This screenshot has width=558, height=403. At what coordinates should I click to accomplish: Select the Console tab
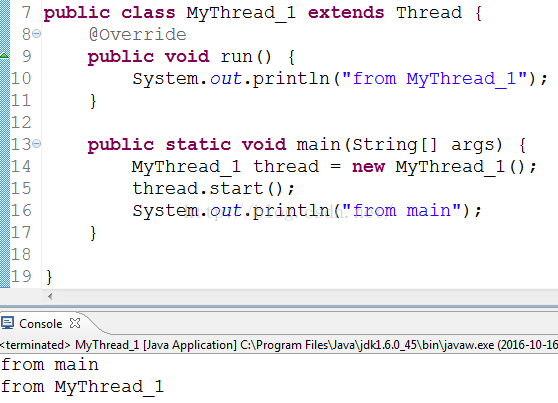point(41,324)
